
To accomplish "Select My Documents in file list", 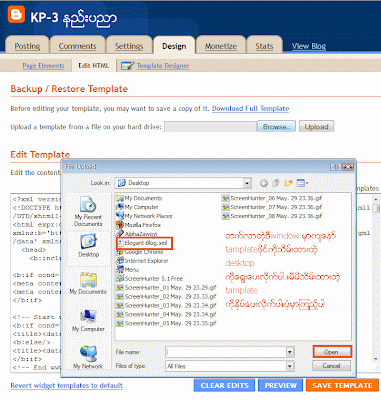I will (x=139, y=198).
